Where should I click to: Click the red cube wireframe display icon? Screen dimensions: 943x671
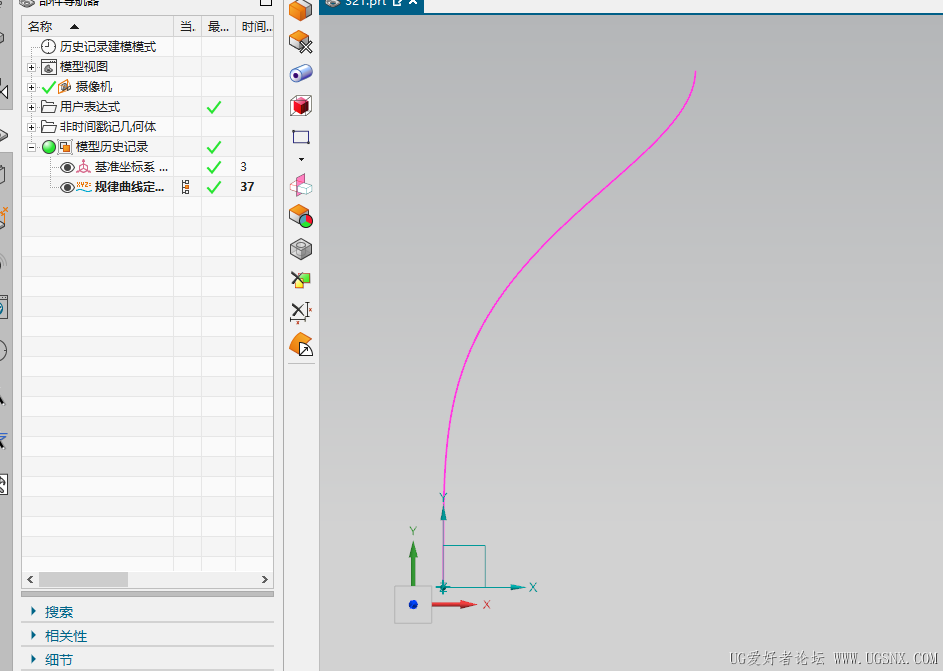(x=301, y=105)
